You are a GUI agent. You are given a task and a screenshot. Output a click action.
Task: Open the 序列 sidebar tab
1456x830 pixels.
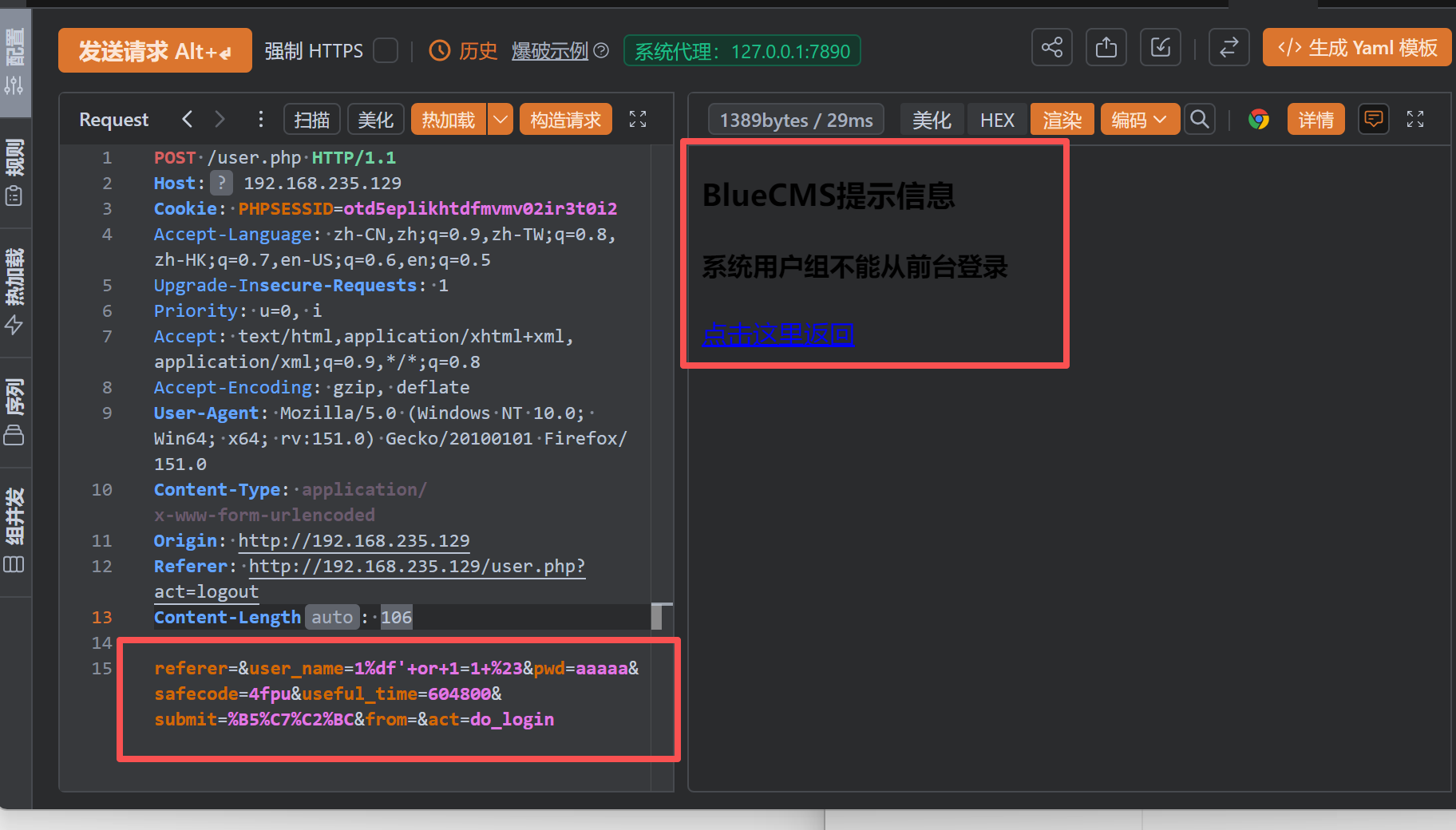(15, 411)
